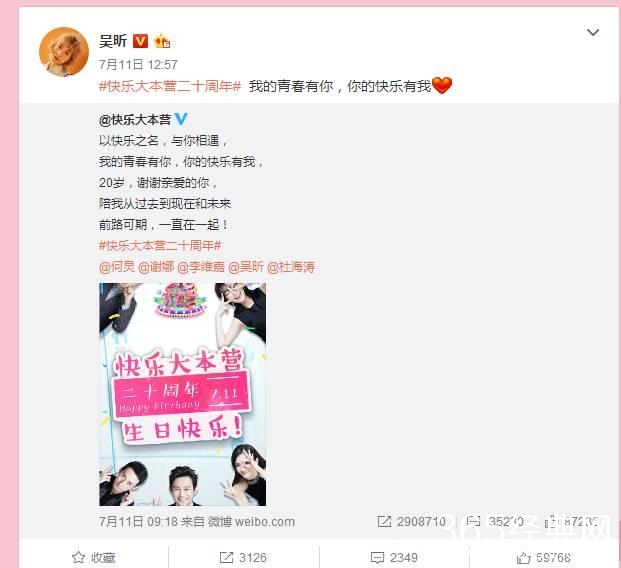Screen dimensions: 621x568
Task: Click the orange V verification badge
Action: 140,41
